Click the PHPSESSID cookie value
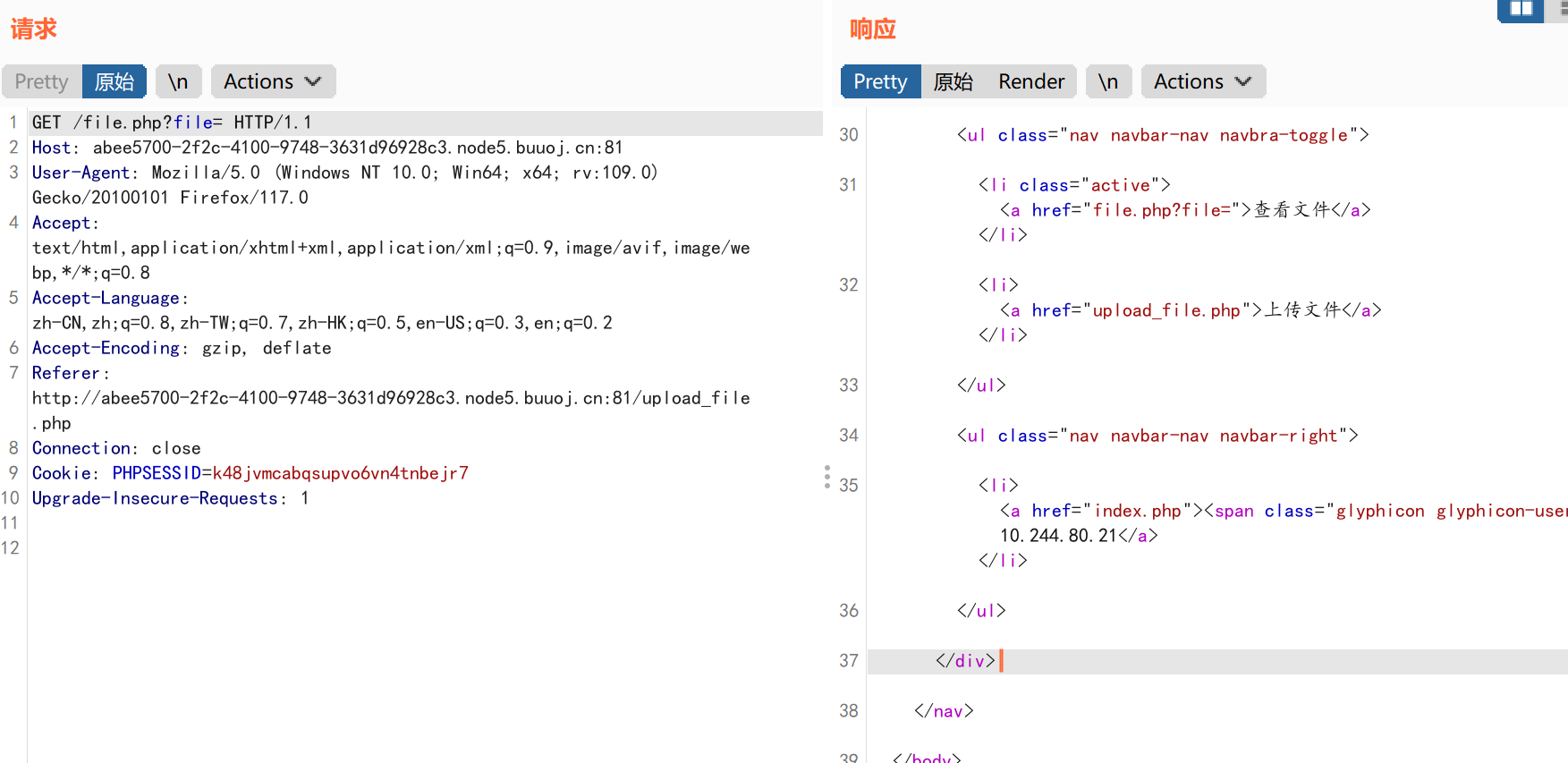This screenshot has height=763, width=1568. 340,473
